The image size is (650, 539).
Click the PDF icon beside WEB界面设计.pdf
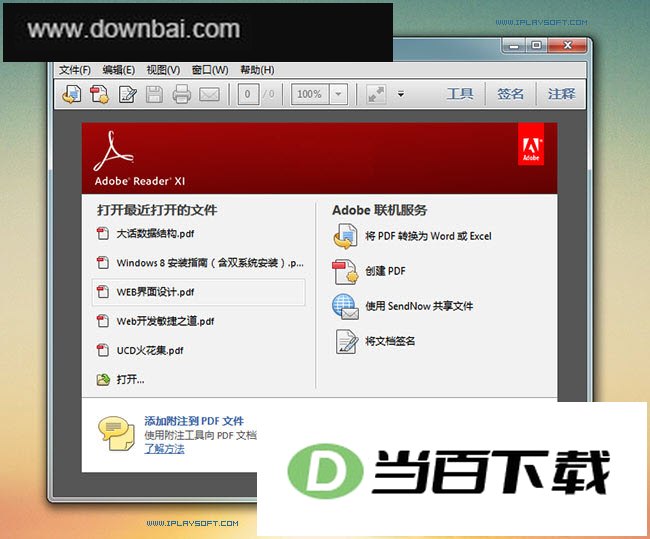point(103,291)
